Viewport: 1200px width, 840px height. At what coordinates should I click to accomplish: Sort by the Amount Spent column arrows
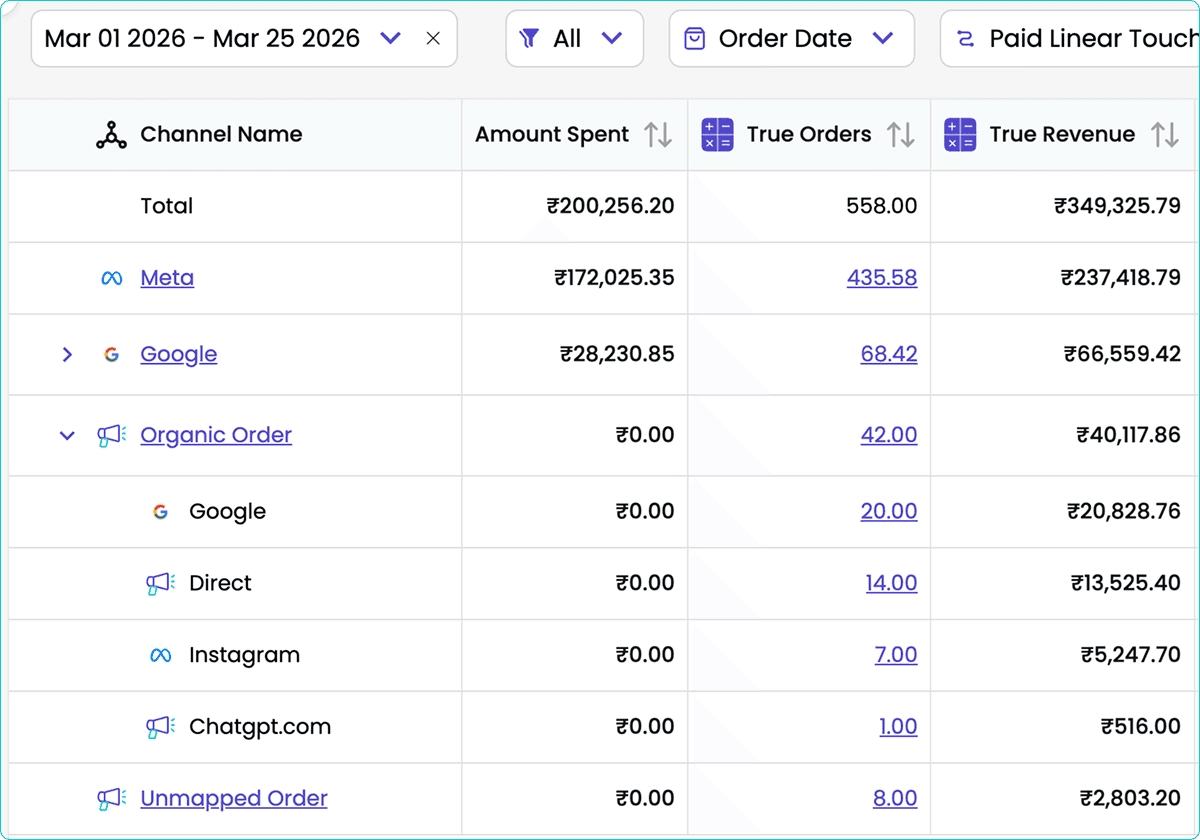[658, 135]
